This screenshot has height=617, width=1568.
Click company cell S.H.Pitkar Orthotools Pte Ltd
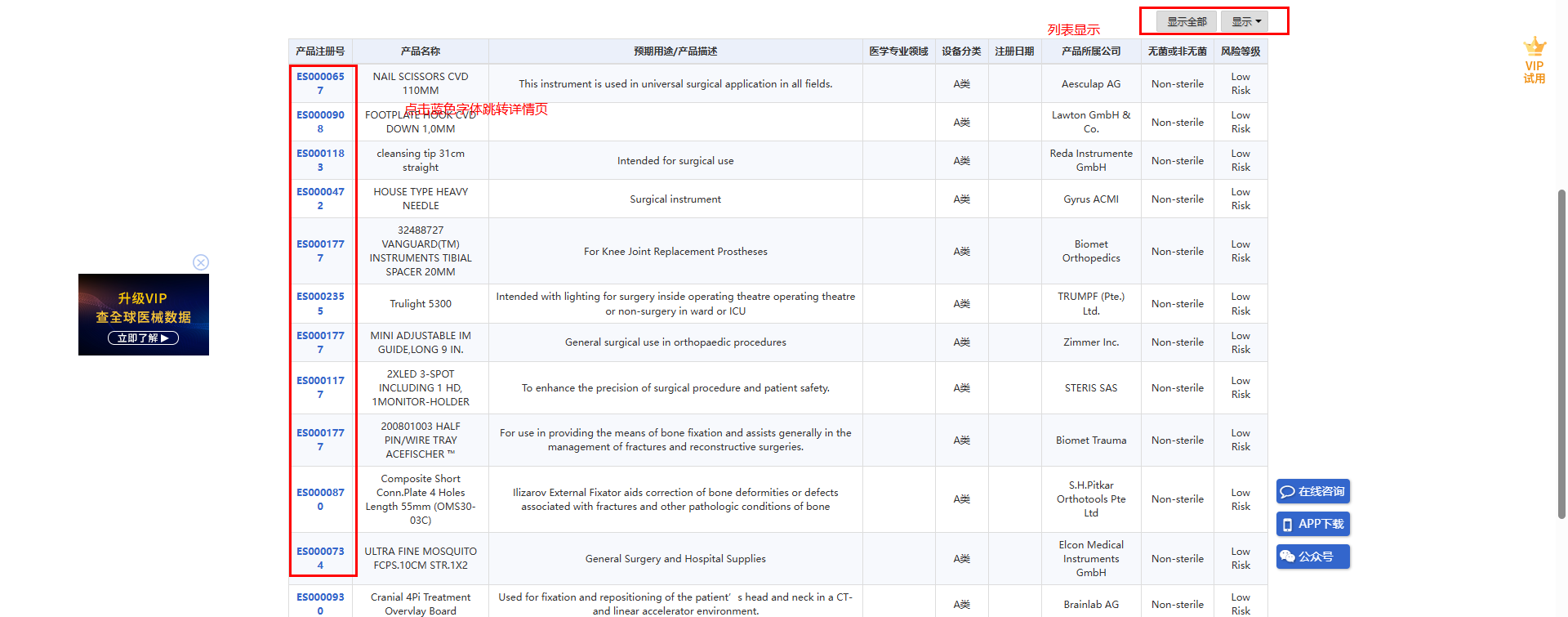[1091, 499]
